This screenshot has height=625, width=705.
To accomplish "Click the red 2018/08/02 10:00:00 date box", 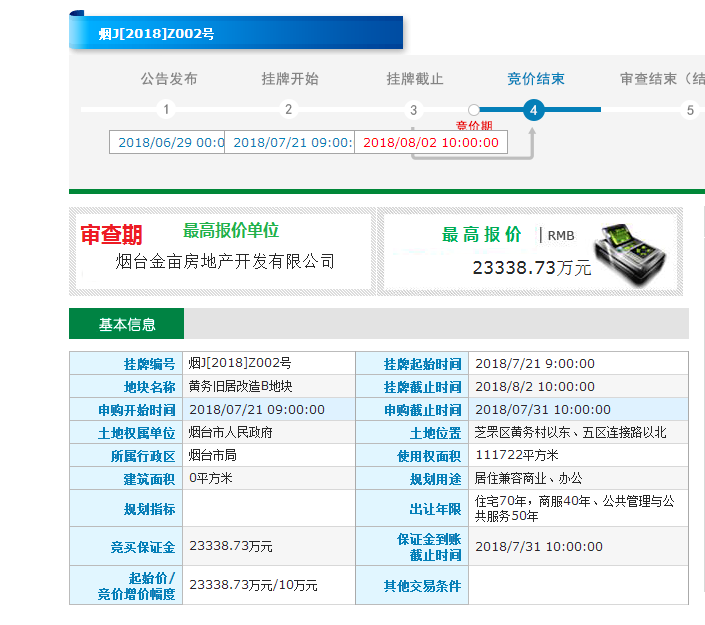I will 431,142.
